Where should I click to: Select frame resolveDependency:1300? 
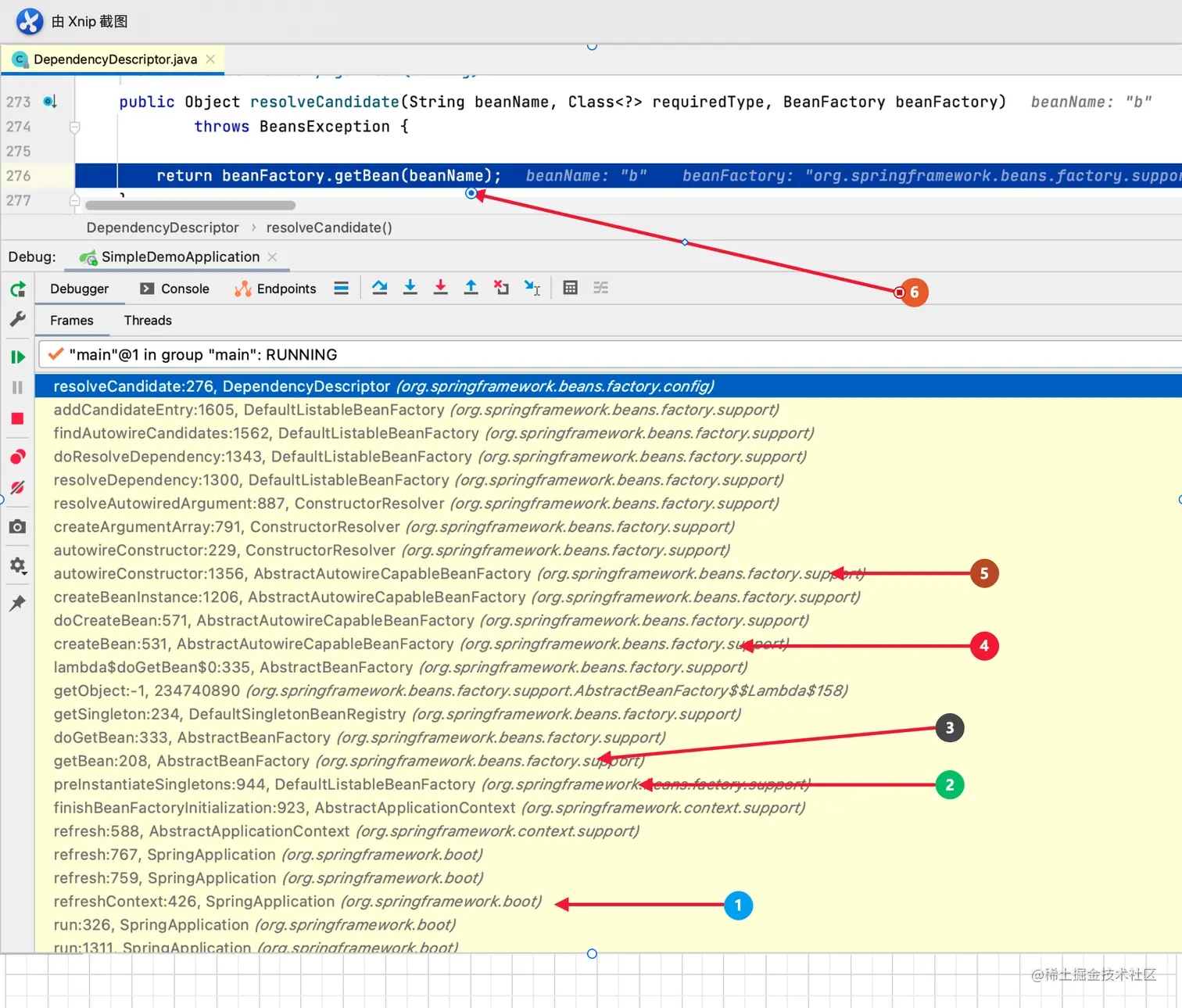608,480
